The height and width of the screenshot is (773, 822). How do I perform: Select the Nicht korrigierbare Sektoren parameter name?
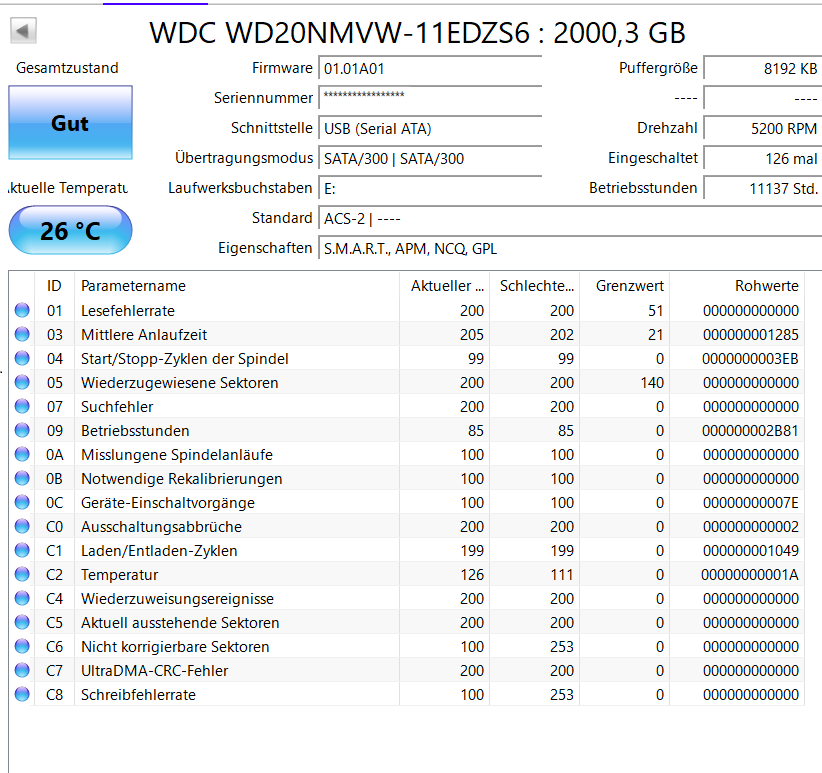click(175, 647)
